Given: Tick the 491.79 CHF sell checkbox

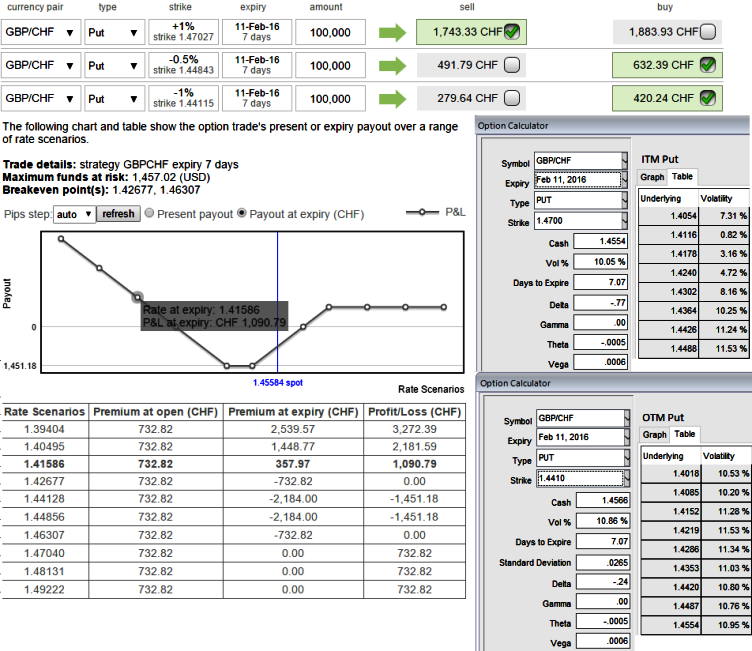Looking at the screenshot, I should point(512,66).
